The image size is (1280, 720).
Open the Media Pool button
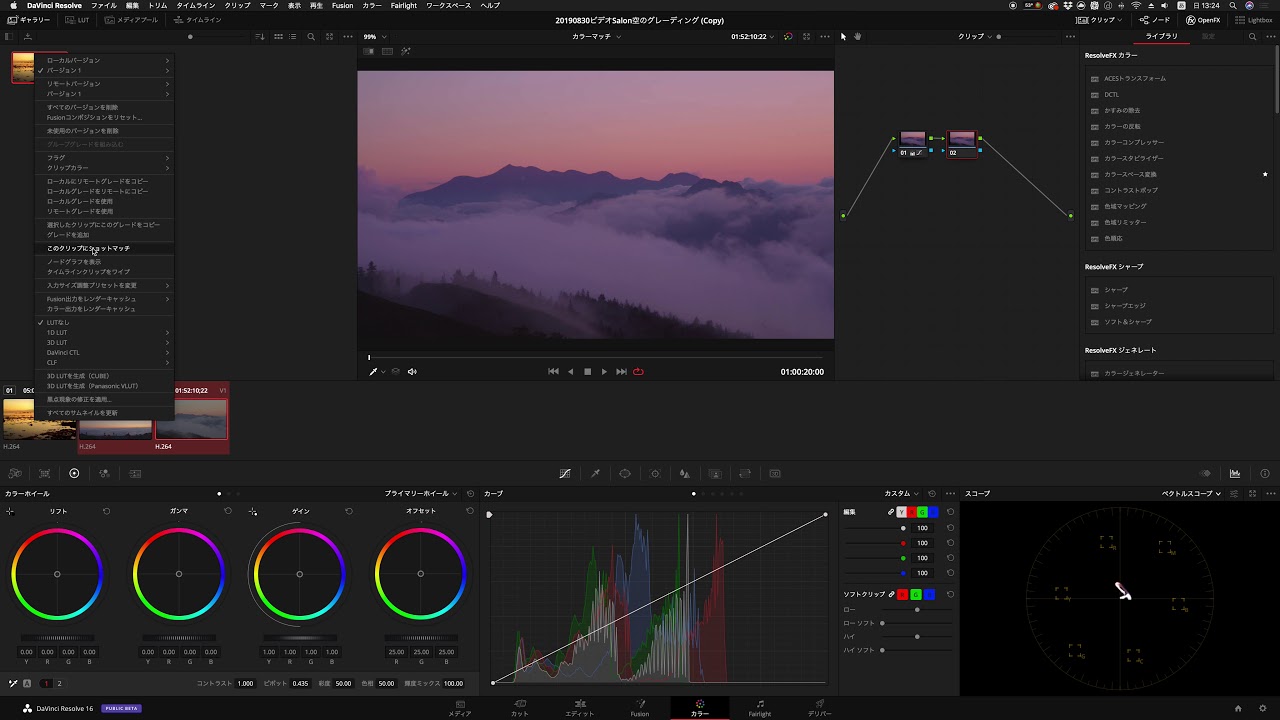tap(132, 20)
